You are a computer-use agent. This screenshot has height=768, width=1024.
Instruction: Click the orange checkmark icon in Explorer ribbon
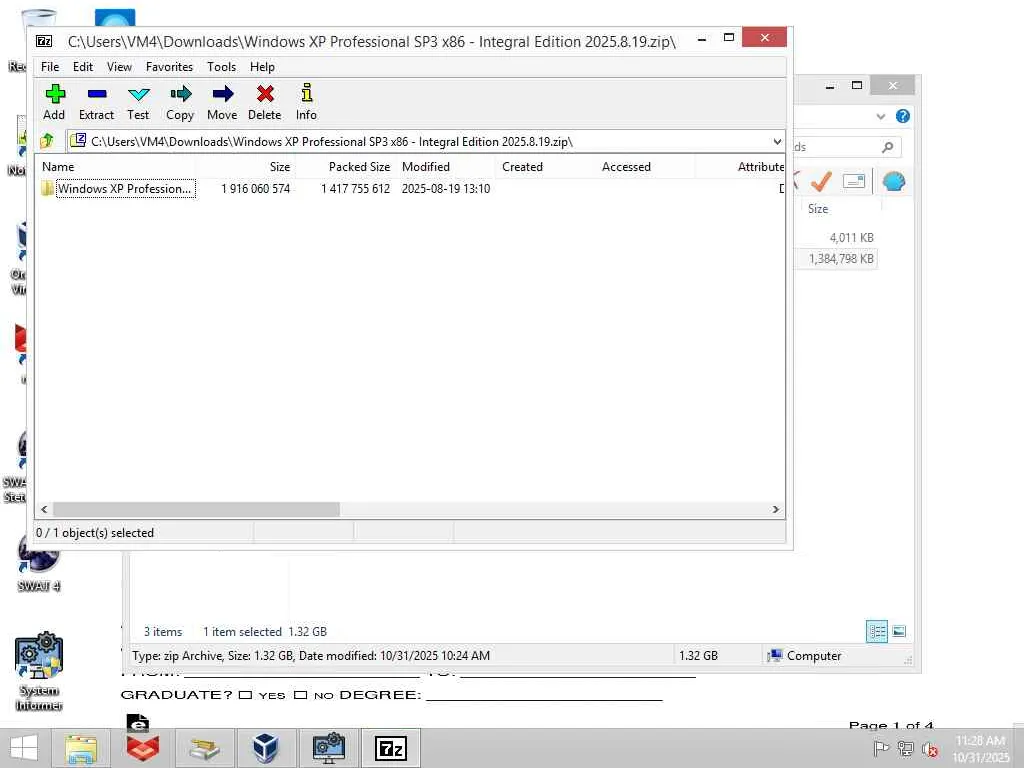821,181
